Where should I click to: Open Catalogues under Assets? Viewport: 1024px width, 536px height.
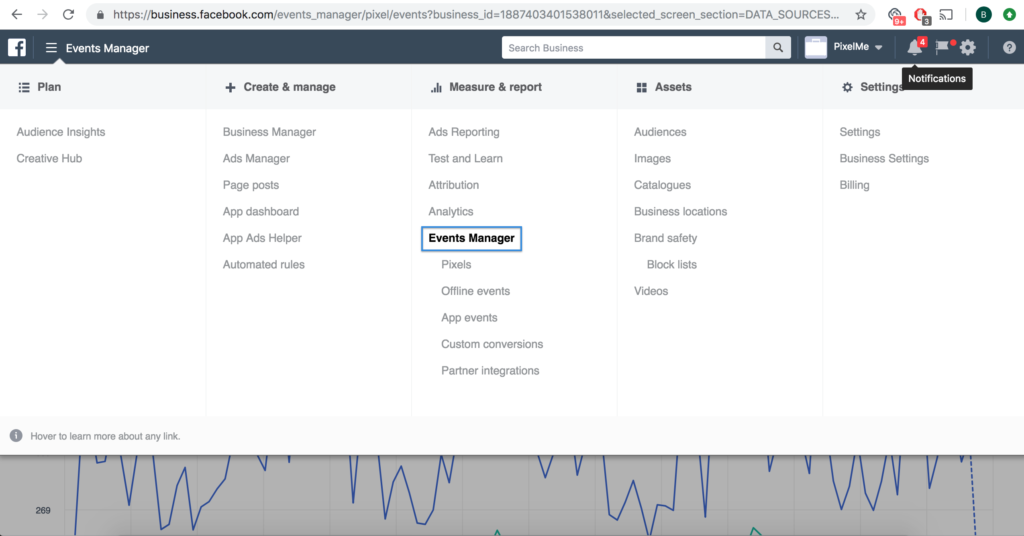662,185
